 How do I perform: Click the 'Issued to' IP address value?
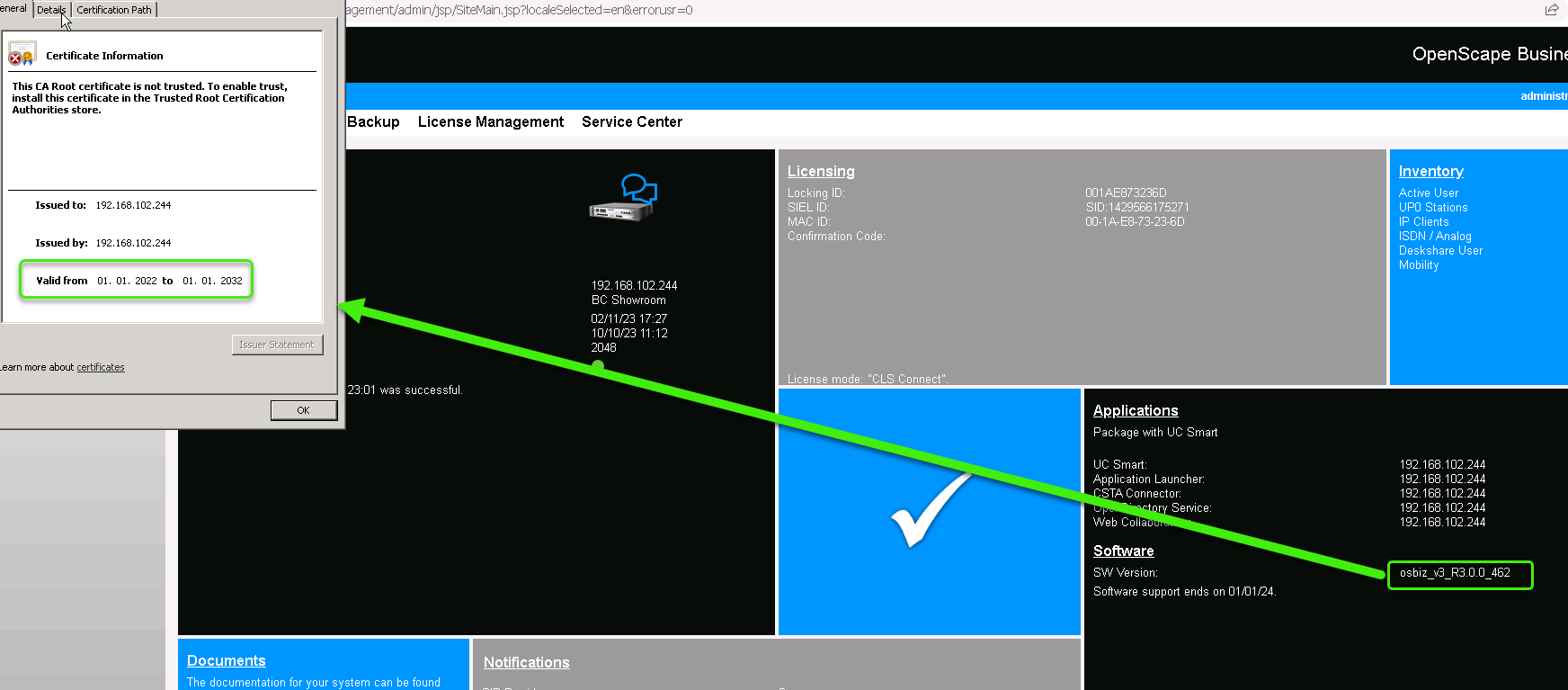click(x=133, y=205)
